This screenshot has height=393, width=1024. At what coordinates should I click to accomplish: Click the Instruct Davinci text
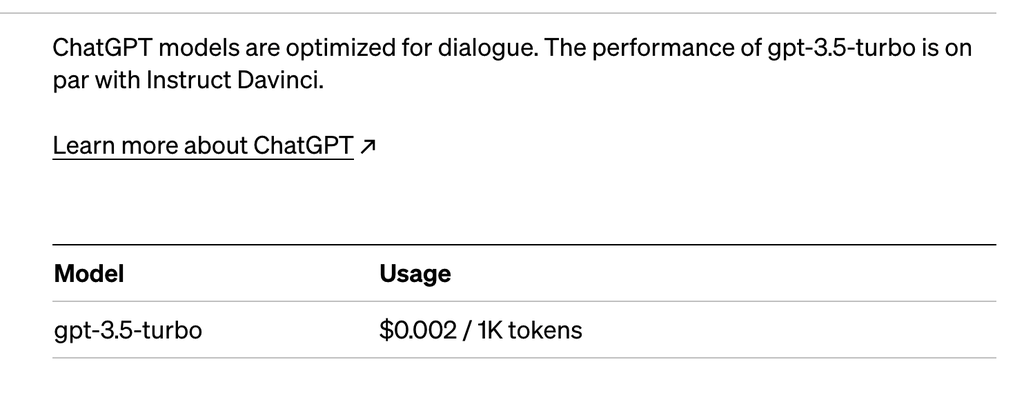(x=235, y=80)
